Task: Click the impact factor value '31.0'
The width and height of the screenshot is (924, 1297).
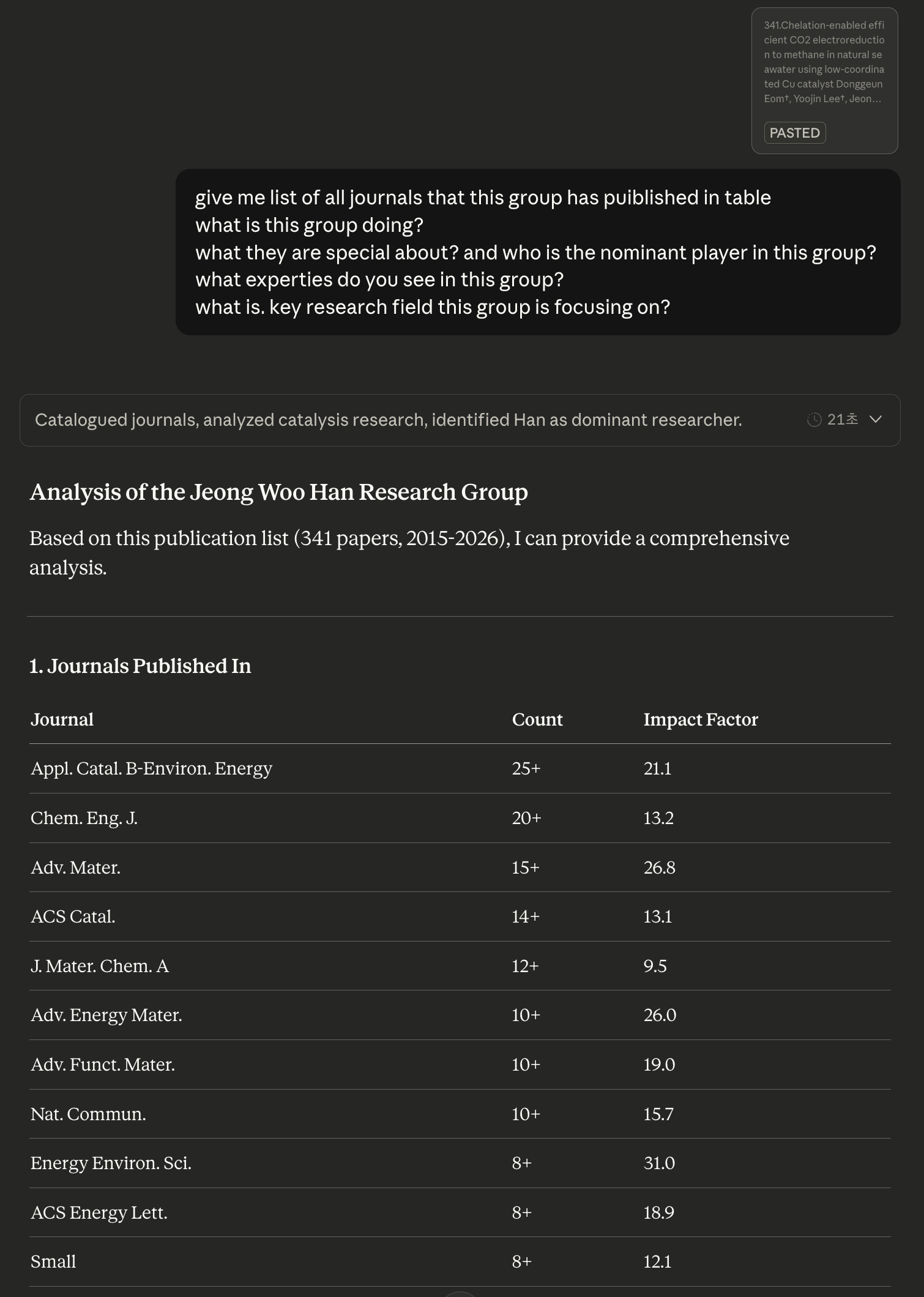Action: click(658, 1163)
